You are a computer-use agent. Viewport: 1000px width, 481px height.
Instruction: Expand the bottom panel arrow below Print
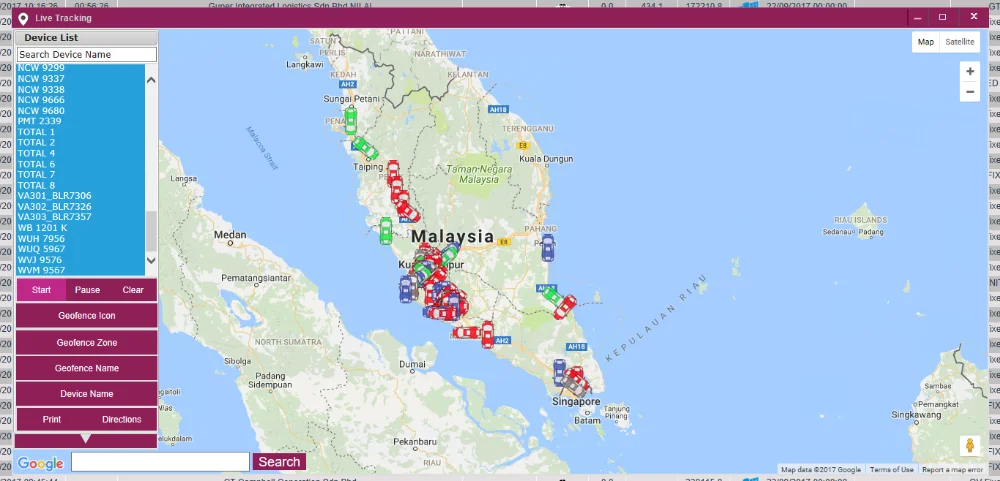[x=85, y=439]
